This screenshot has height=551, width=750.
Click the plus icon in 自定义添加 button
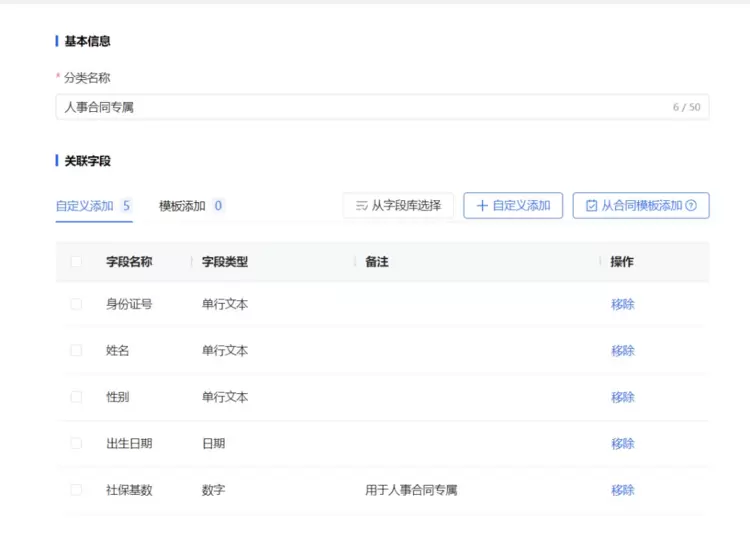pos(482,206)
